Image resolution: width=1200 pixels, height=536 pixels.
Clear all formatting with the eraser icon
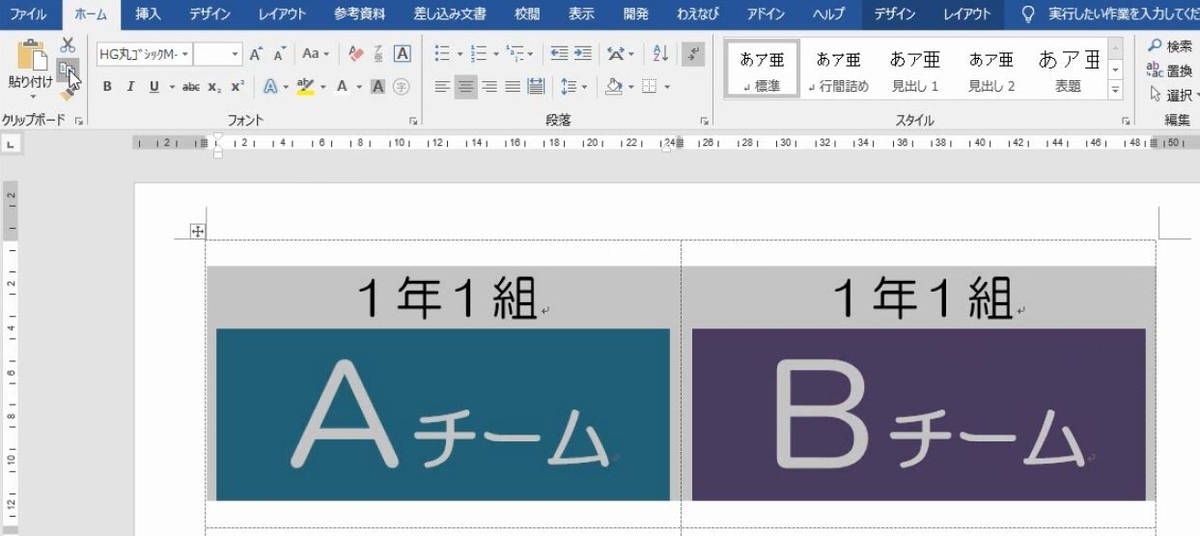356,54
